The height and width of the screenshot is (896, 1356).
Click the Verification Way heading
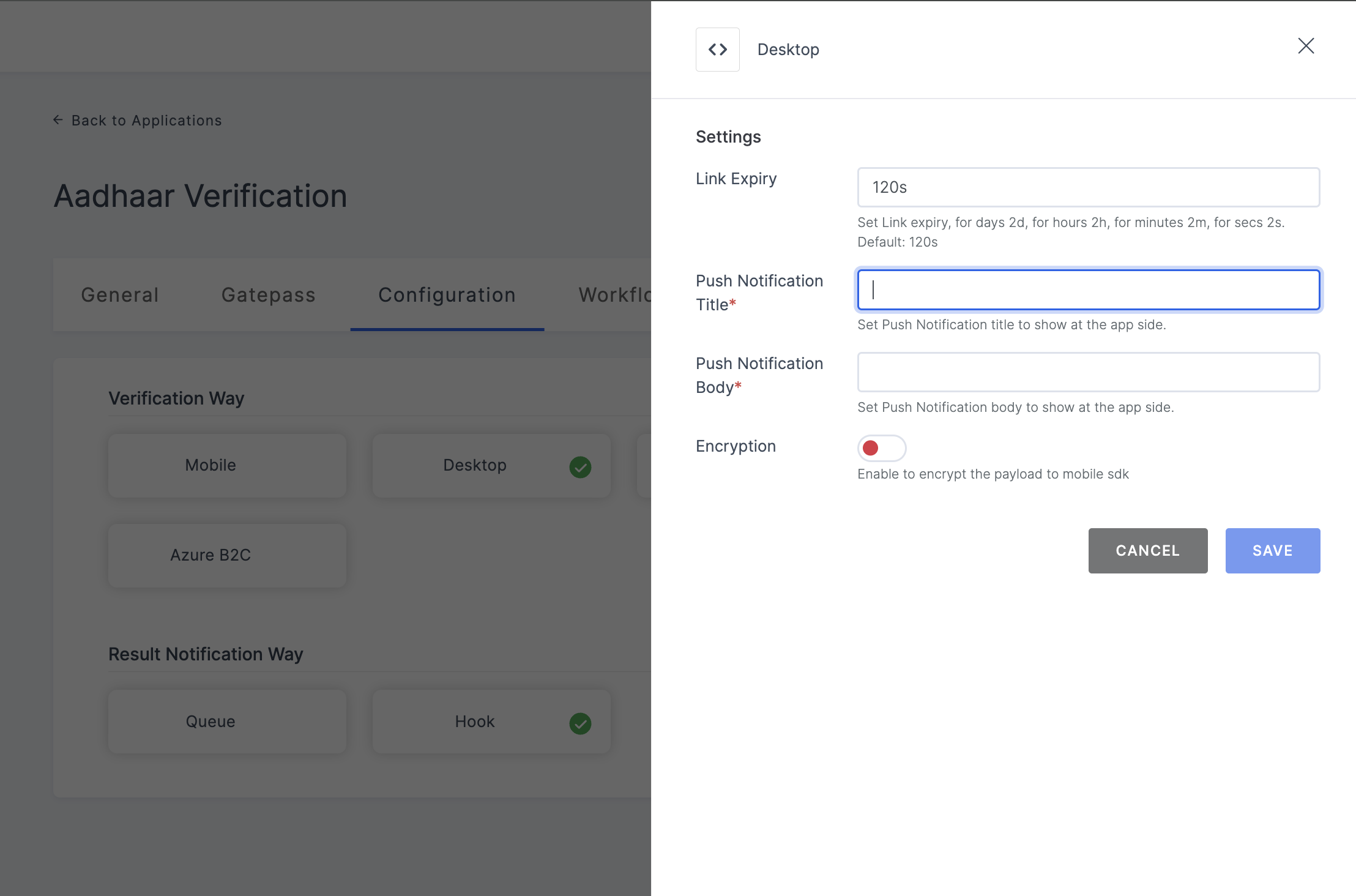[176, 398]
